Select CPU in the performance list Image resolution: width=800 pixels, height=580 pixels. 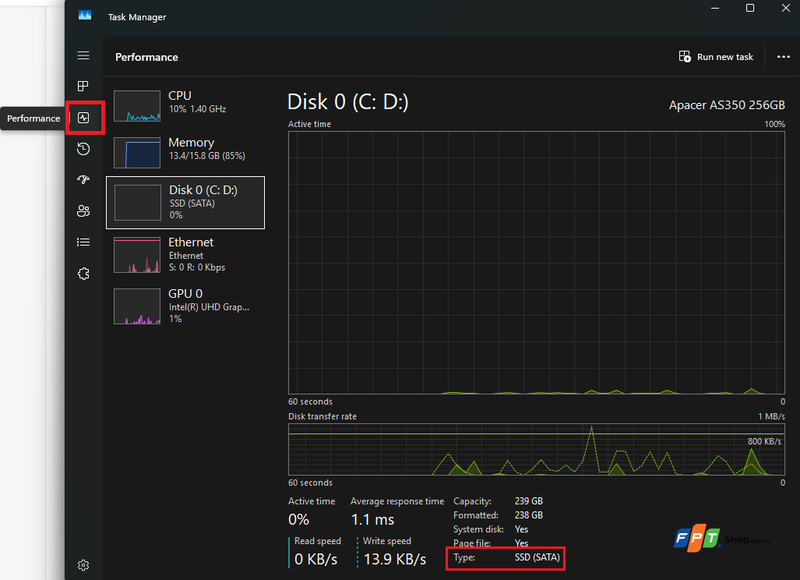click(185, 105)
